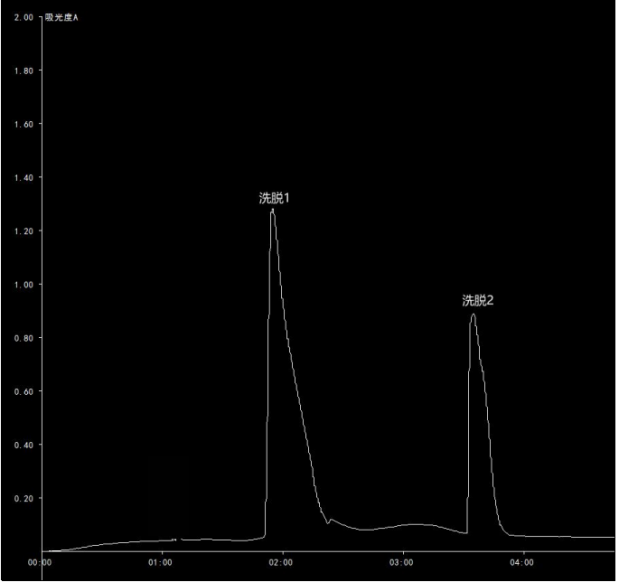619x582 pixels.
Task: Click the small shoulder bump after 洗脱1 peak
Action: click(x=331, y=519)
